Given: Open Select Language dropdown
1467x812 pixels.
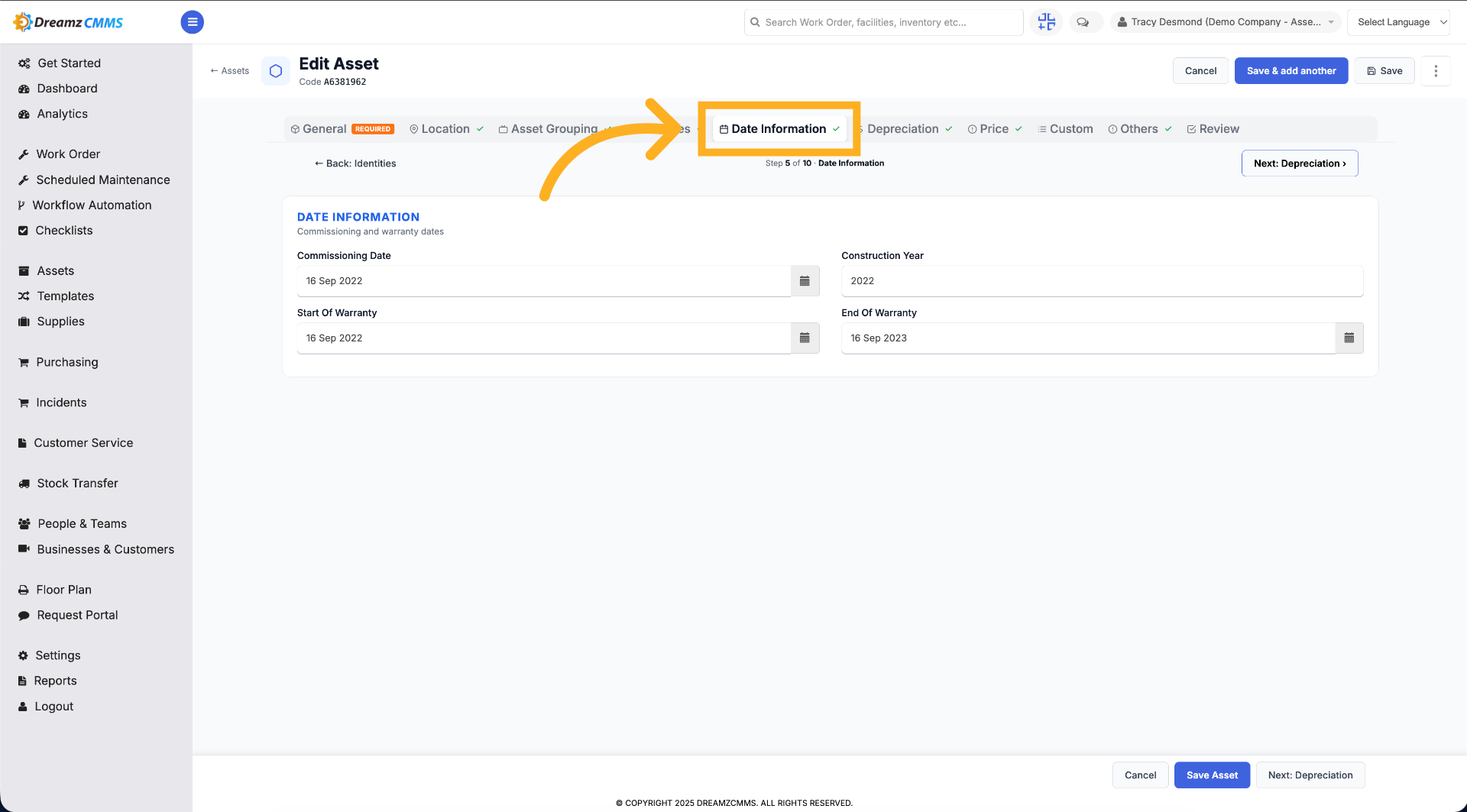Looking at the screenshot, I should click(1399, 22).
